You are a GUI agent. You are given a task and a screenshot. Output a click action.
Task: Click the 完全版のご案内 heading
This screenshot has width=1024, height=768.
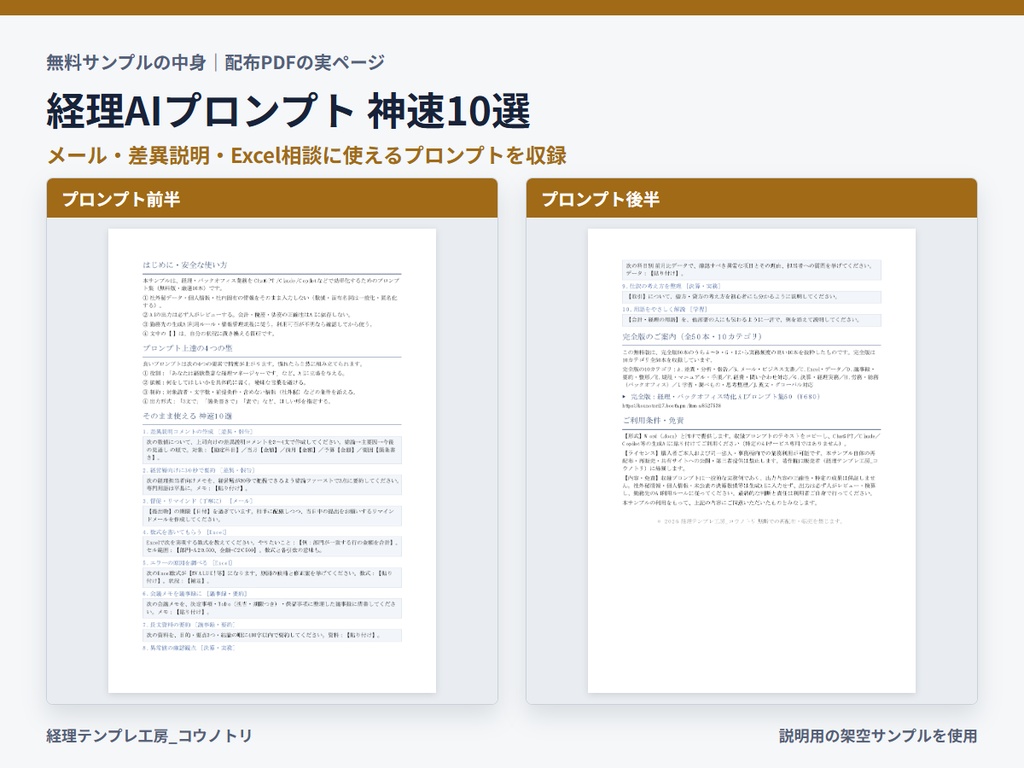[692, 336]
